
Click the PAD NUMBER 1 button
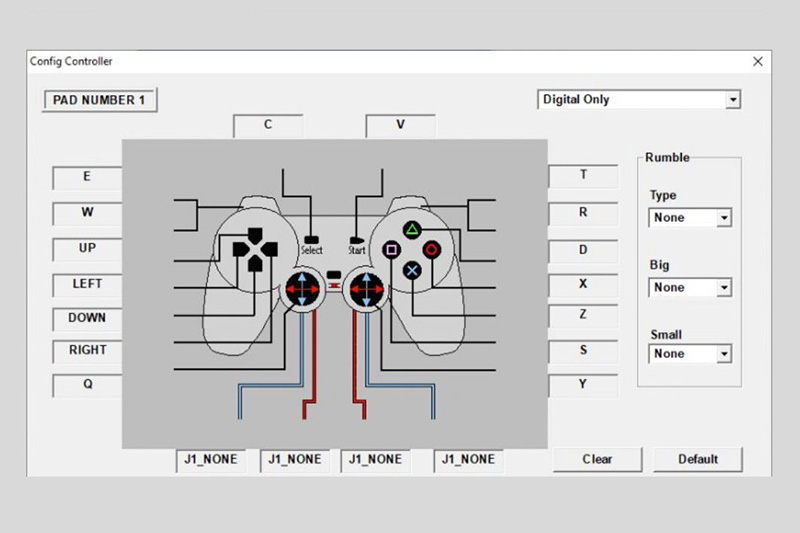point(100,100)
